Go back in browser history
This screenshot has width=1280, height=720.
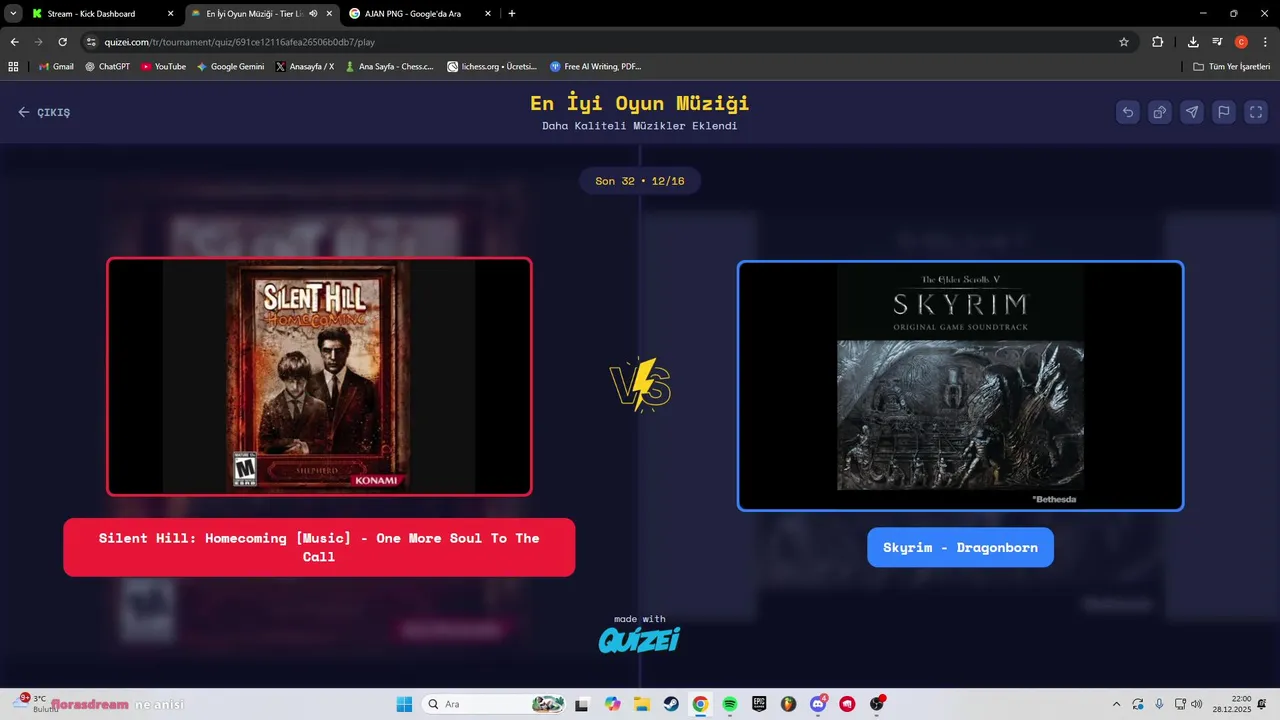[14, 42]
